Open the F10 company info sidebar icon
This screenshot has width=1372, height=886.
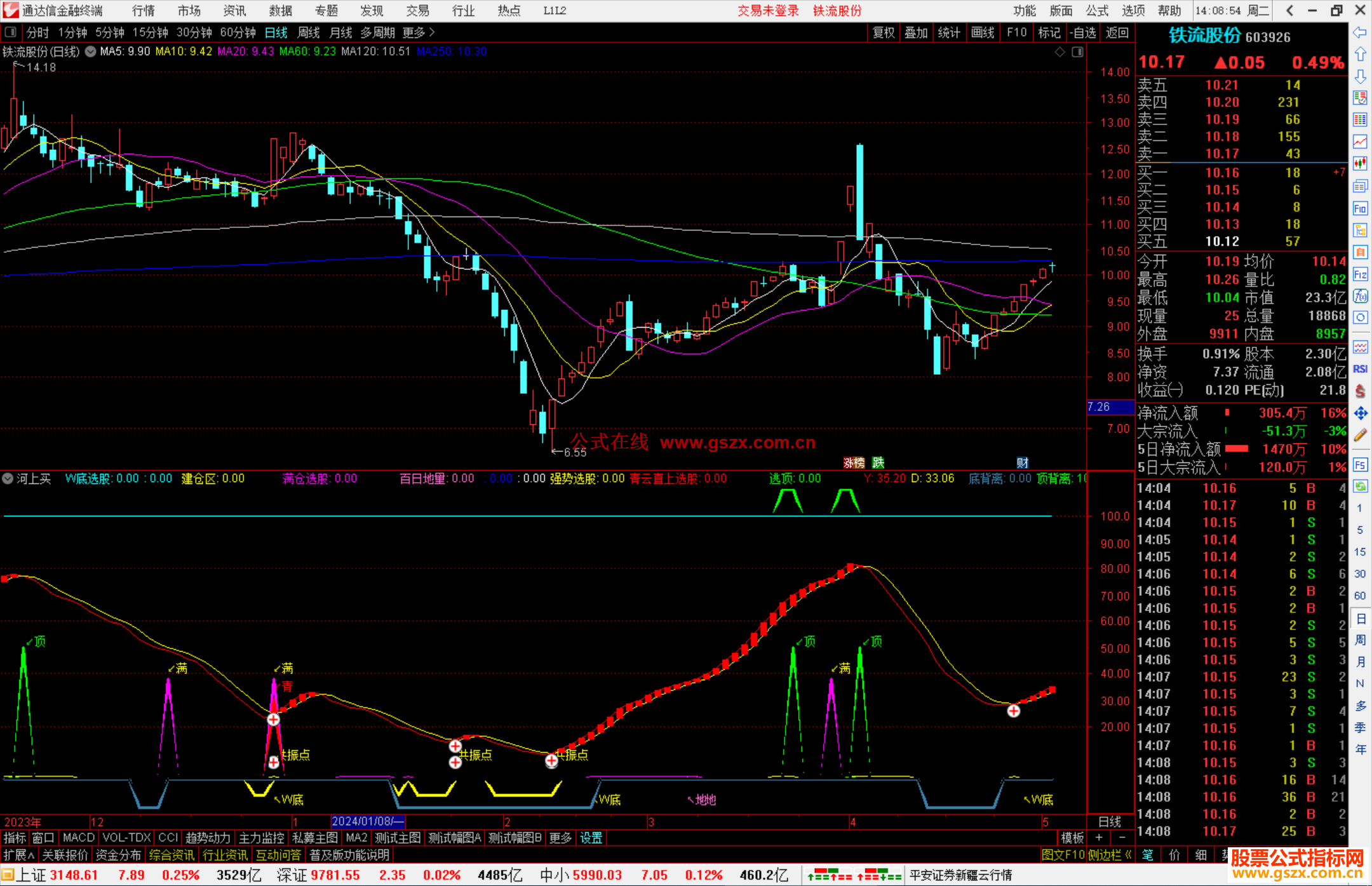pos(1360,208)
